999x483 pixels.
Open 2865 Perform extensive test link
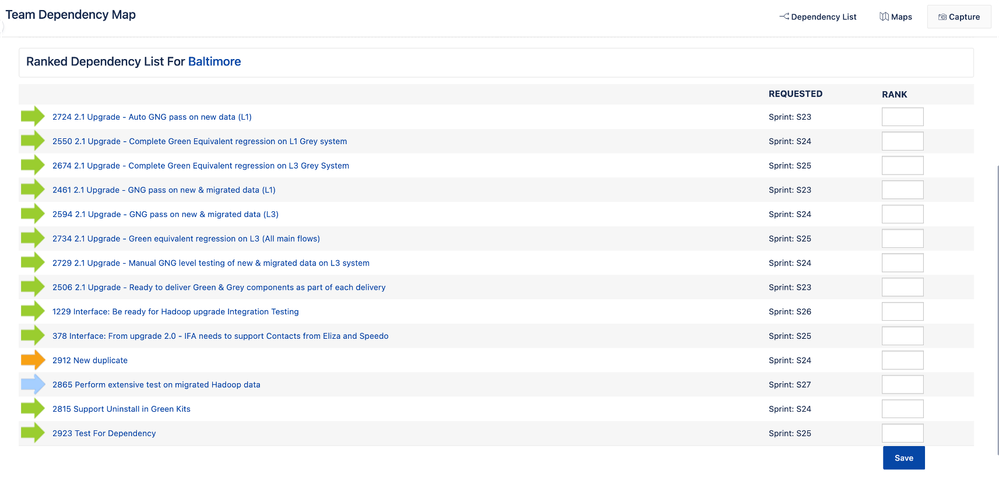click(x=156, y=385)
